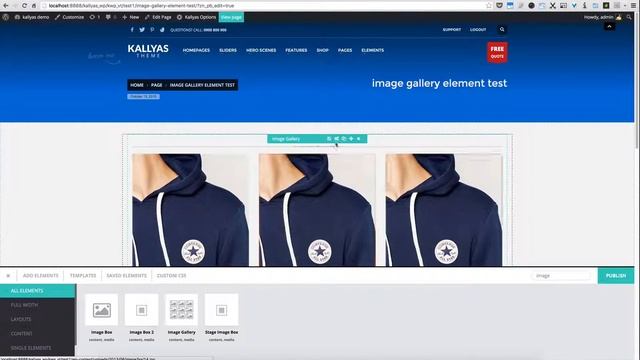
Task: Click the browser back arrow
Action: coord(6,6)
